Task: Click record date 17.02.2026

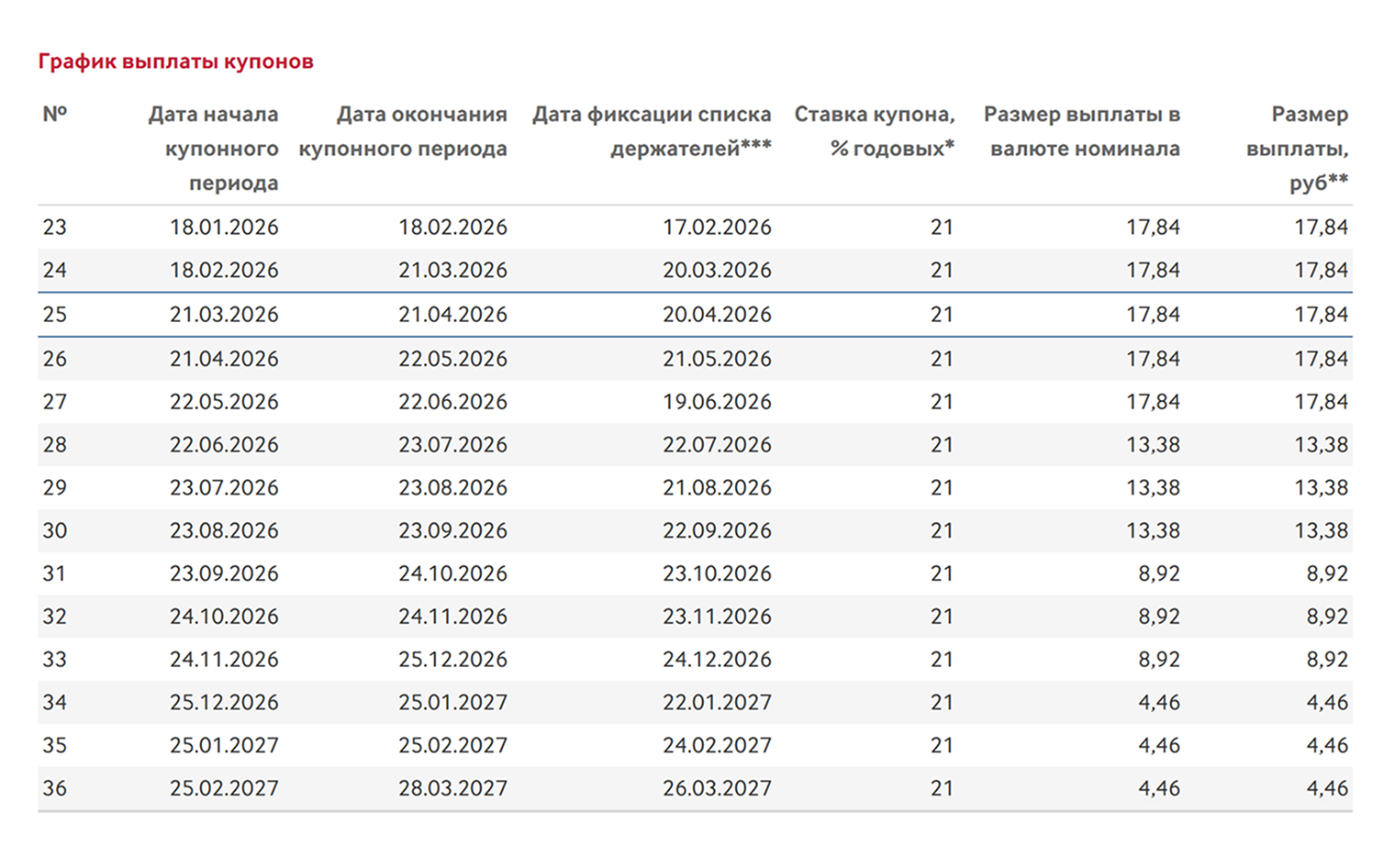Action: [x=717, y=228]
